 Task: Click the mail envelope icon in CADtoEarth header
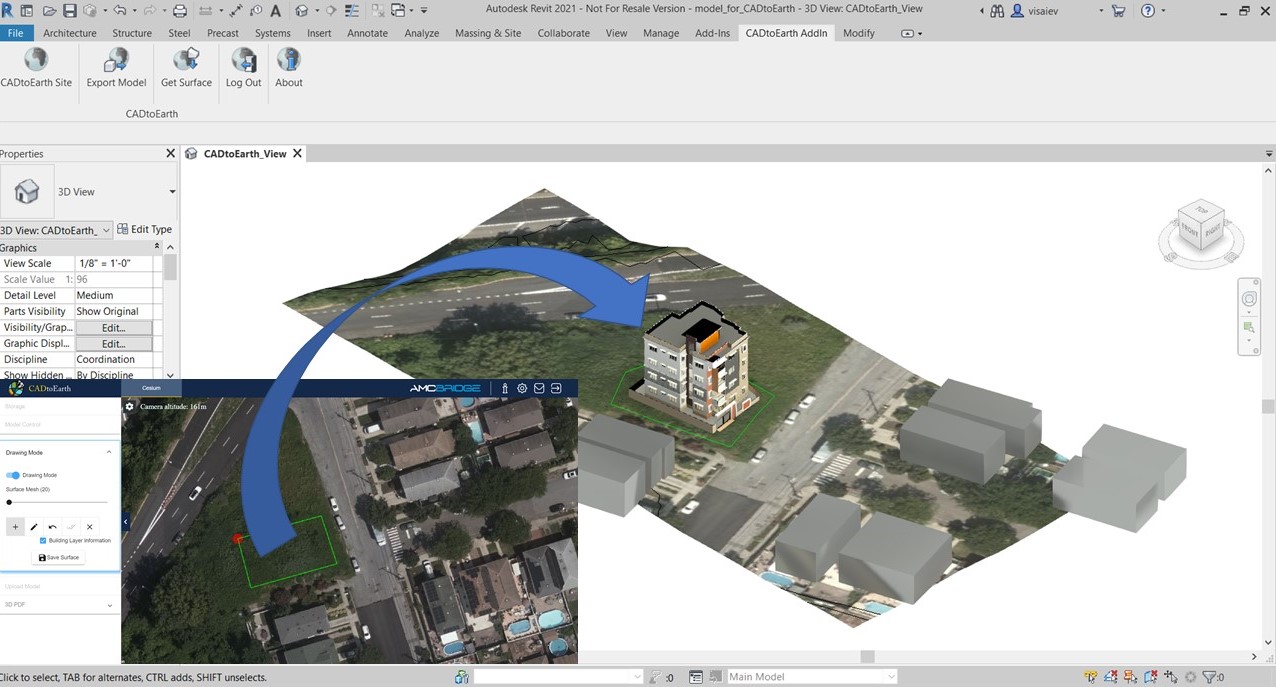(539, 388)
